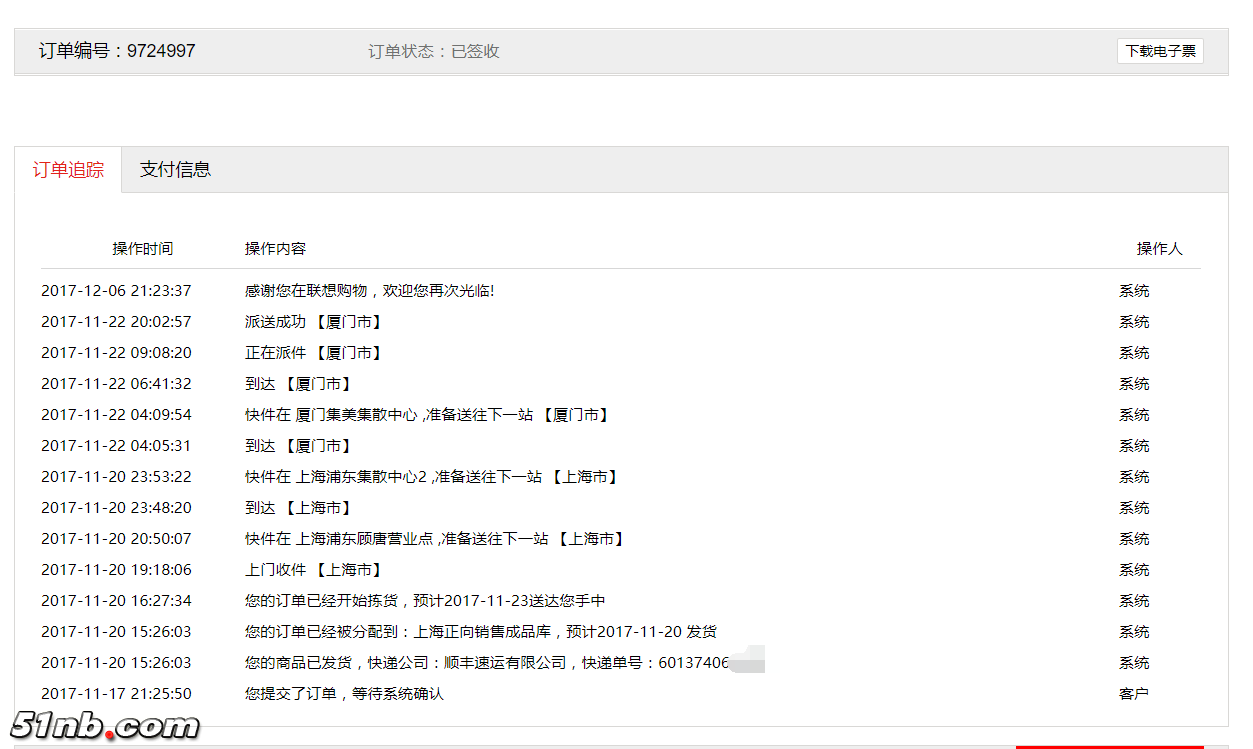Click 系统 operator in the 2017-12-06 row

coord(1134,291)
